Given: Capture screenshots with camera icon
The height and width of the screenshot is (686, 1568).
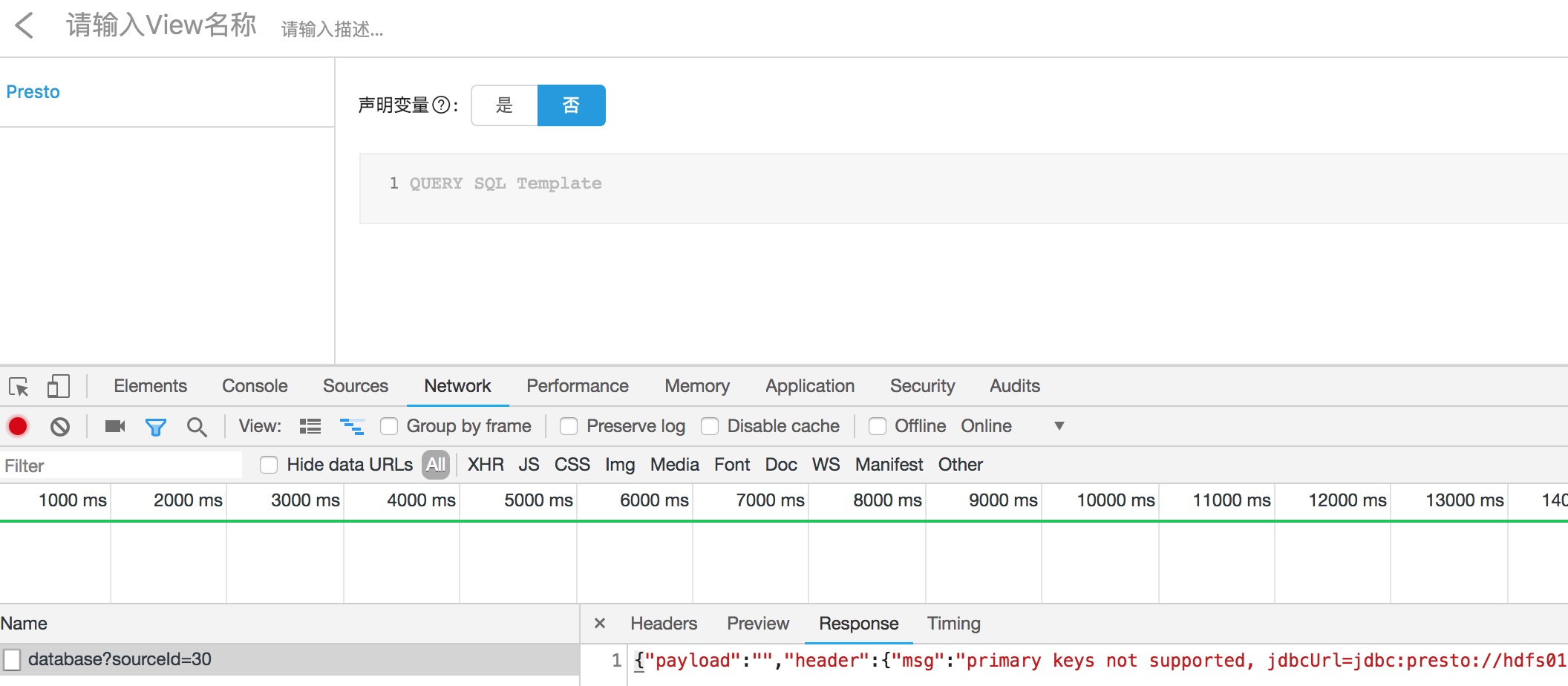Looking at the screenshot, I should (x=114, y=426).
